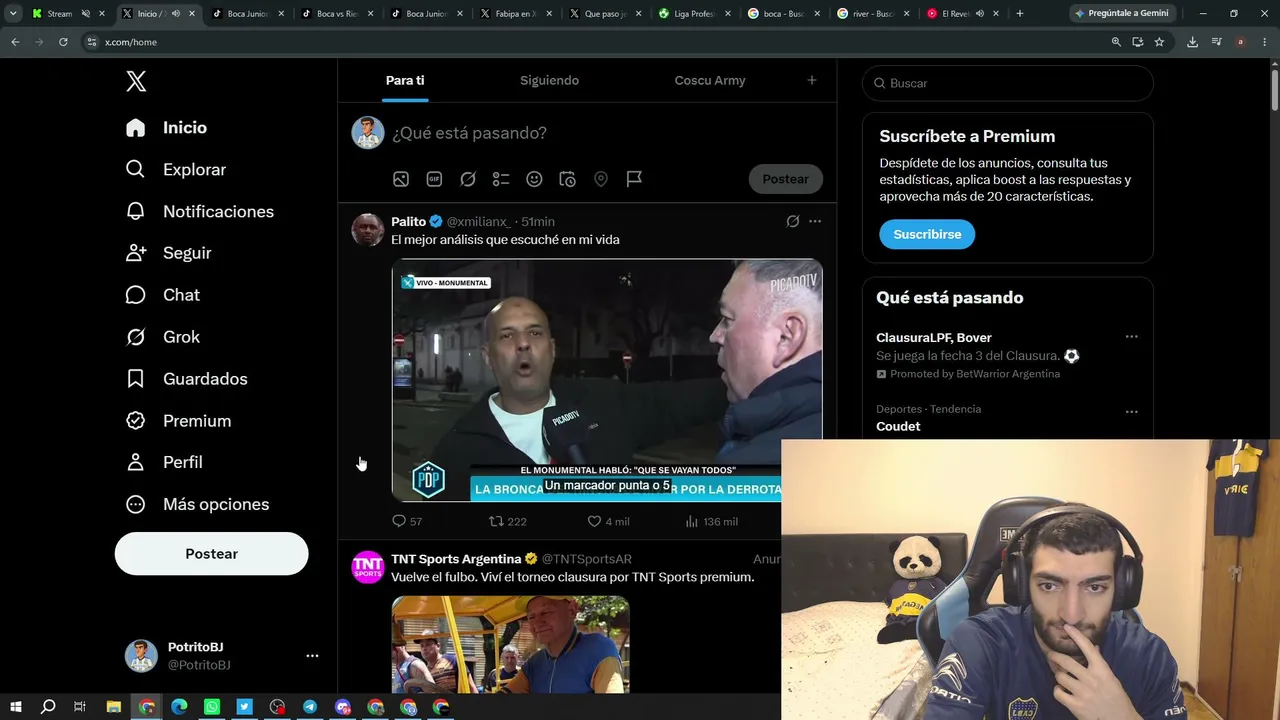
Task: Open Premium from the sidebar
Action: click(x=178, y=421)
